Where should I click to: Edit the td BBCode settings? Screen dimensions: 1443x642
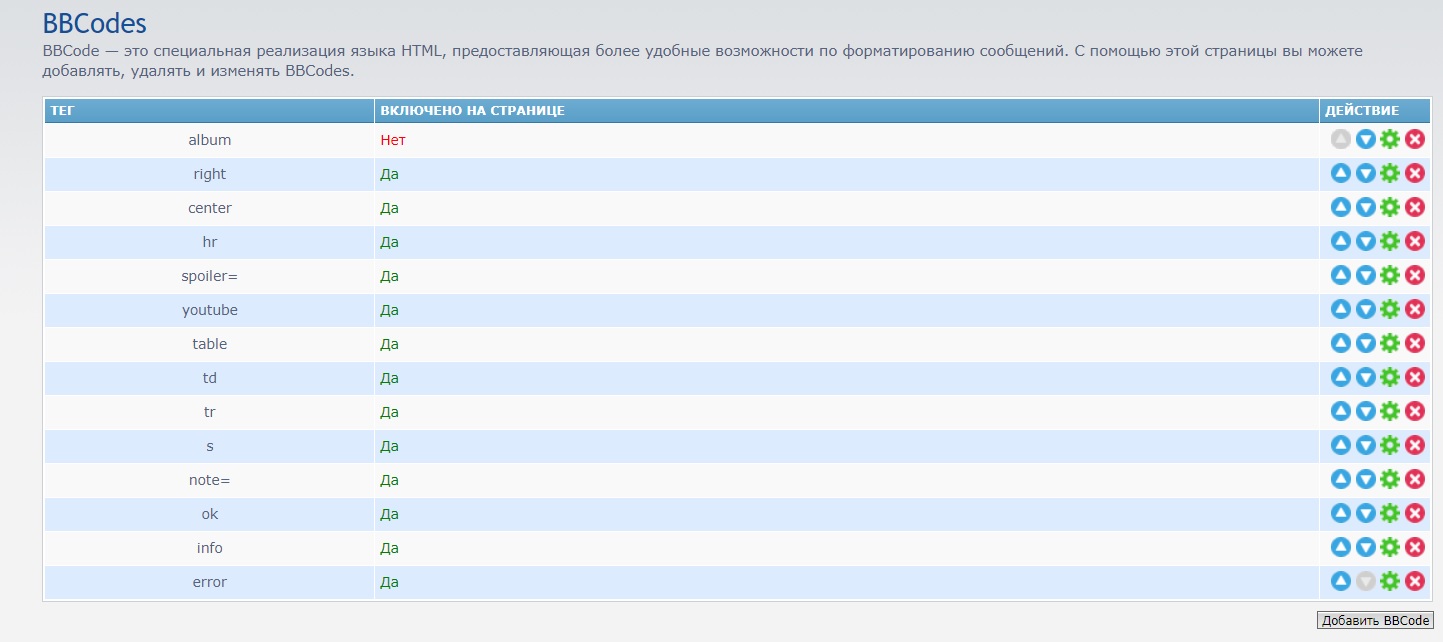1390,378
